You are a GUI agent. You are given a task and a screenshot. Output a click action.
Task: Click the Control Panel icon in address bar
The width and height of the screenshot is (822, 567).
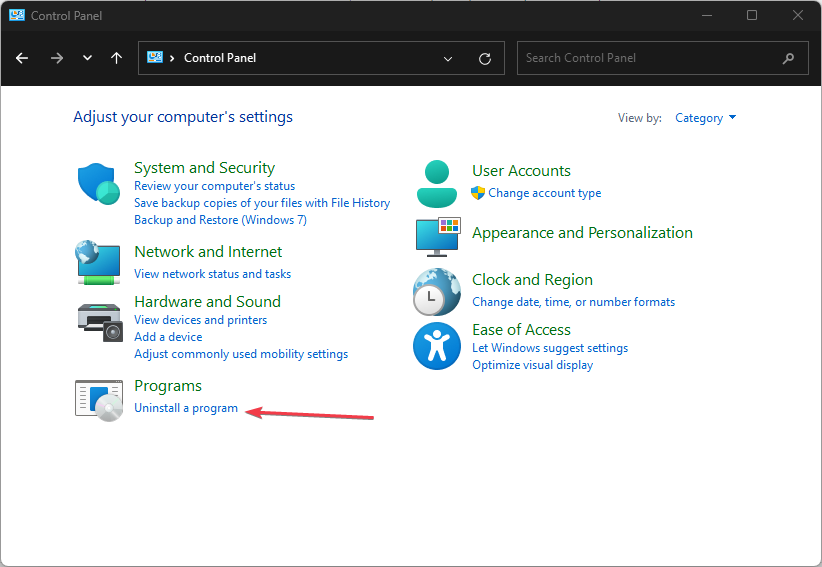pos(155,57)
